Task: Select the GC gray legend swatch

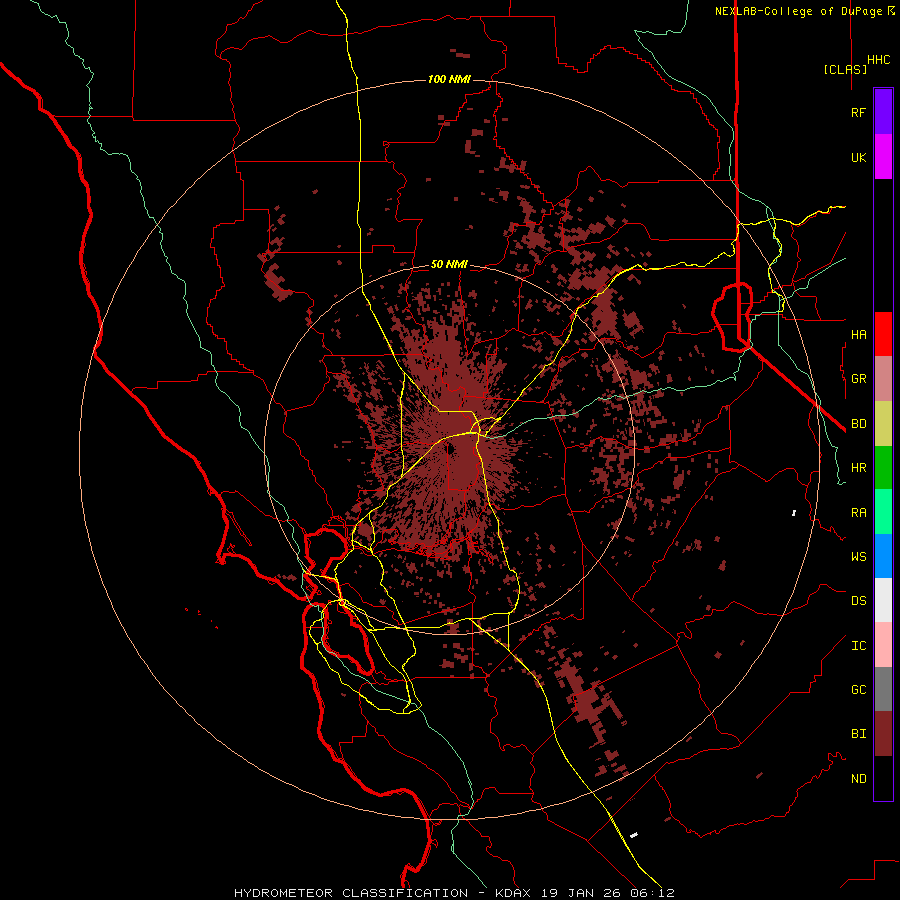Action: pyautogui.click(x=883, y=689)
